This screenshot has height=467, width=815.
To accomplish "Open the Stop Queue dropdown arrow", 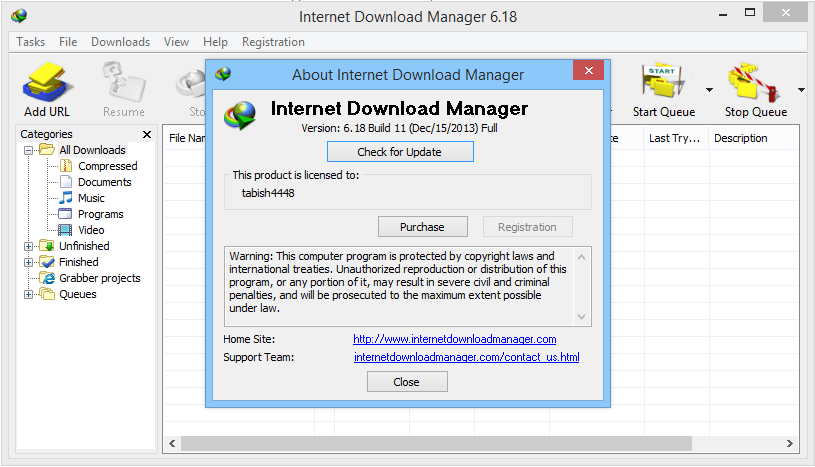I will pos(801,90).
